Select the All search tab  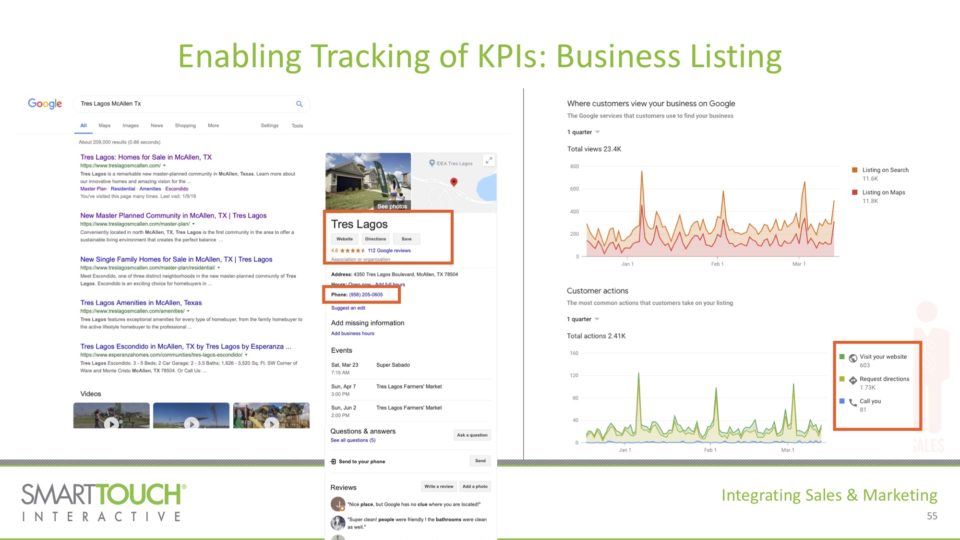click(x=83, y=126)
